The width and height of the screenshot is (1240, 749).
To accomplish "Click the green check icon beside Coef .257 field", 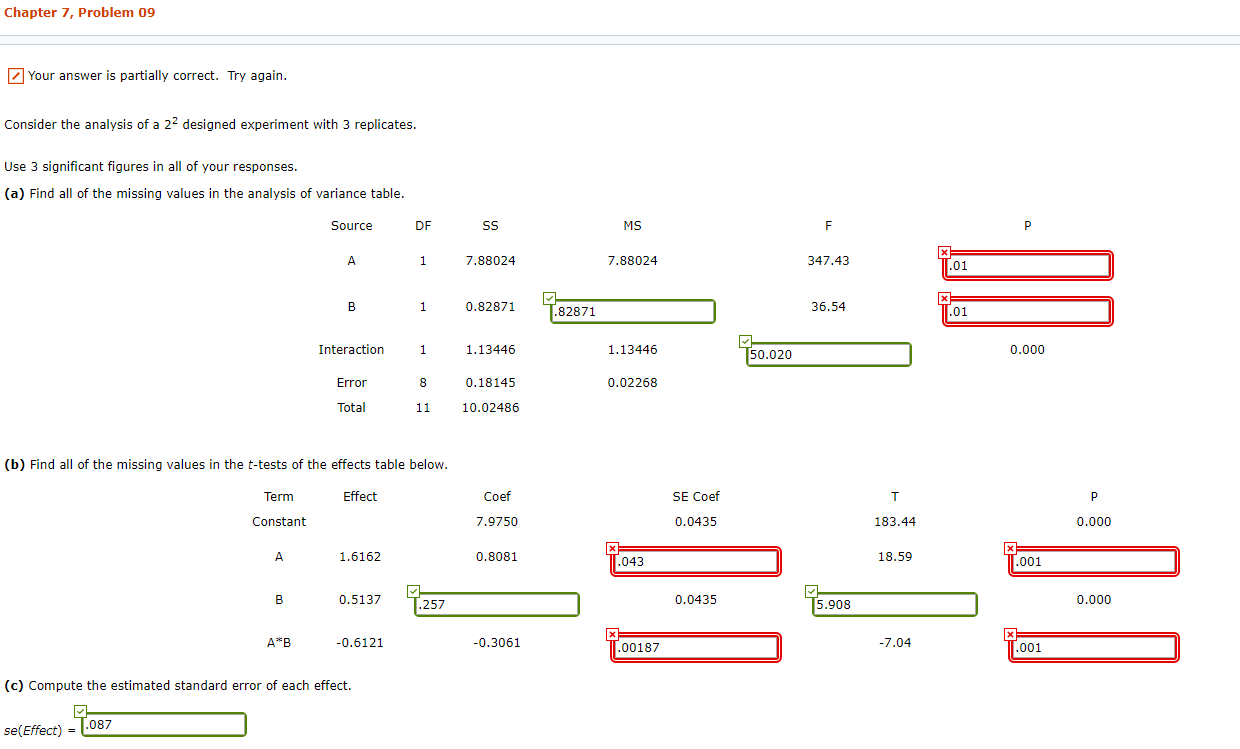I will pyautogui.click(x=414, y=591).
